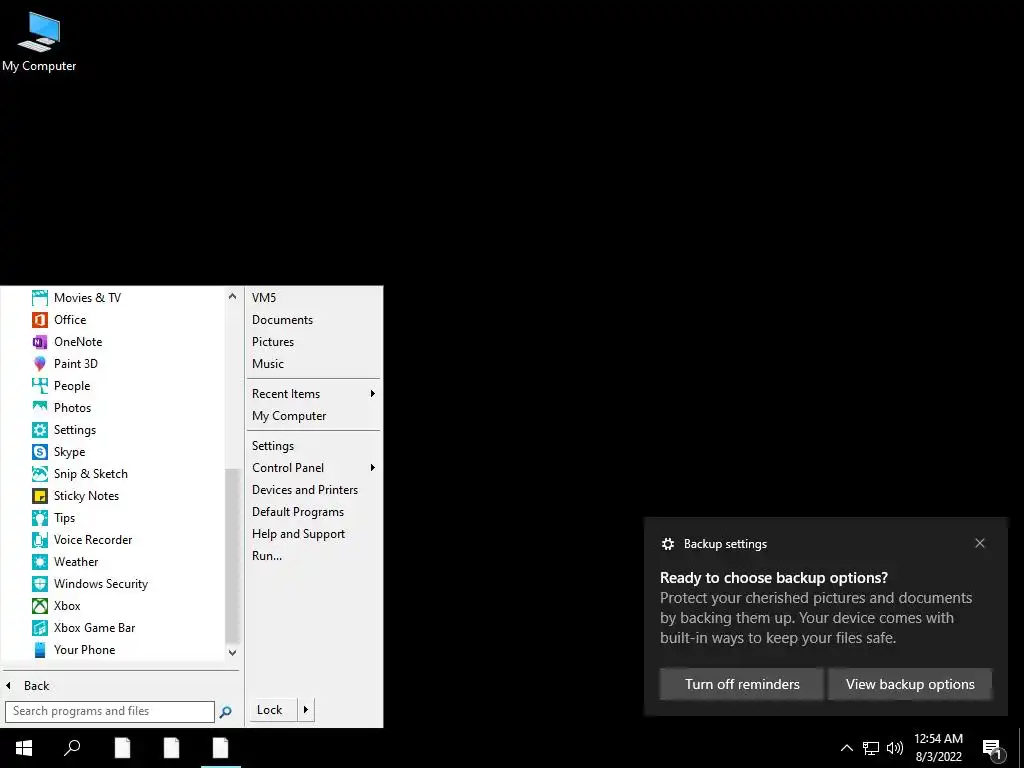Expand the Control Panel submenu arrow
Image resolution: width=1024 pixels, height=768 pixels.
pyautogui.click(x=373, y=468)
